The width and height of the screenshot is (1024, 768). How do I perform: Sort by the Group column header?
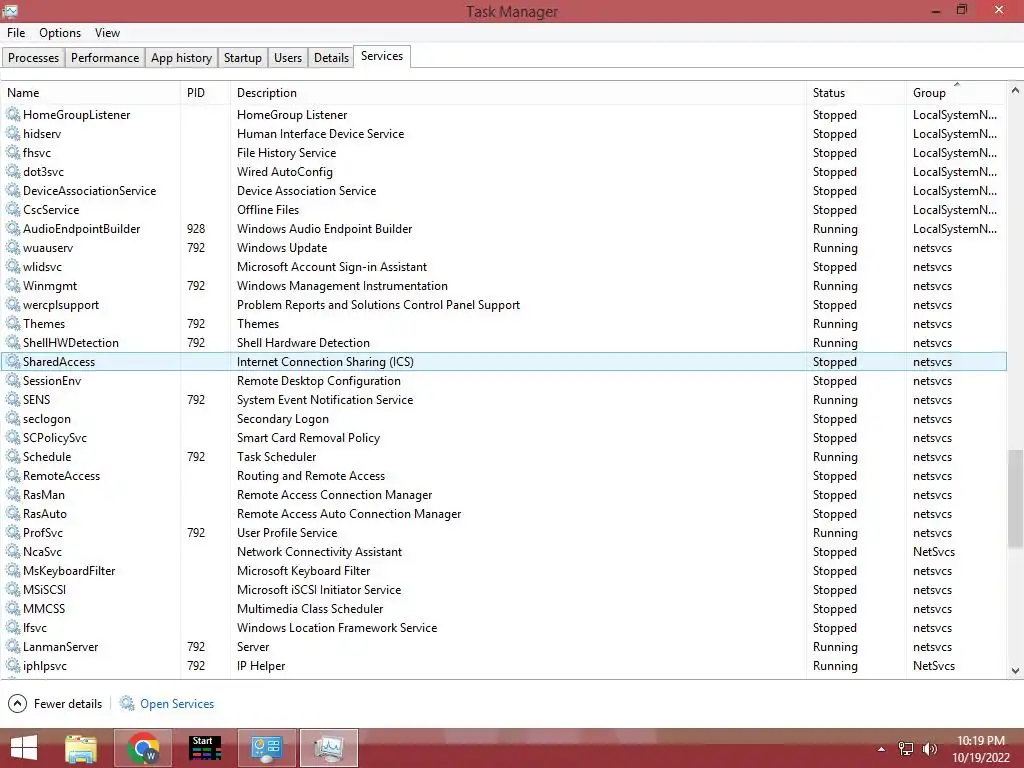957,93
